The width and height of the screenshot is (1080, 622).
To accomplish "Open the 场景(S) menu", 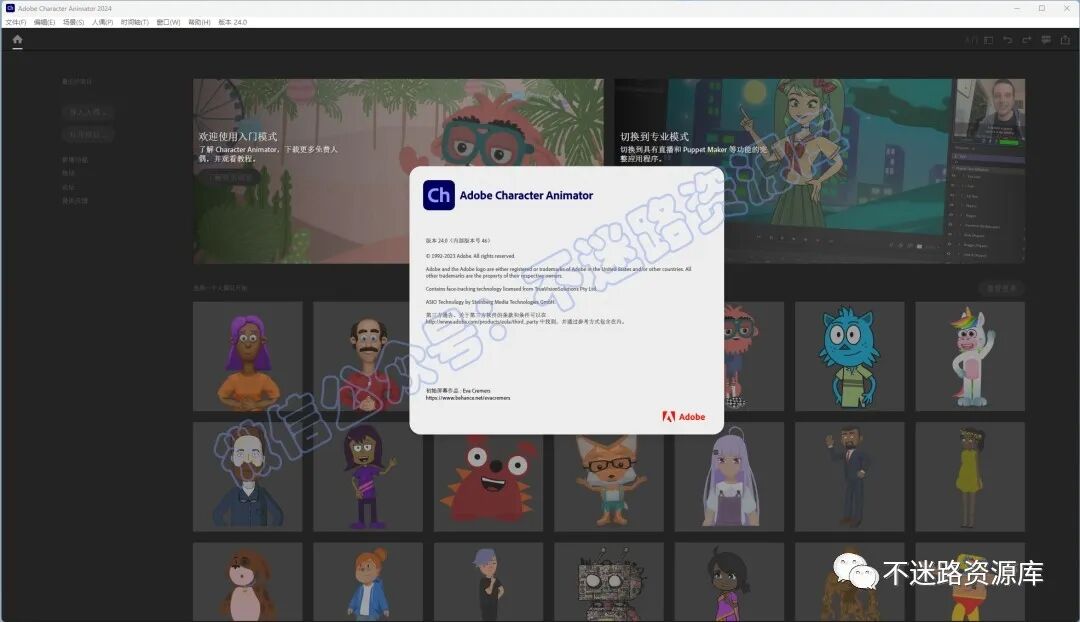I will point(73,22).
